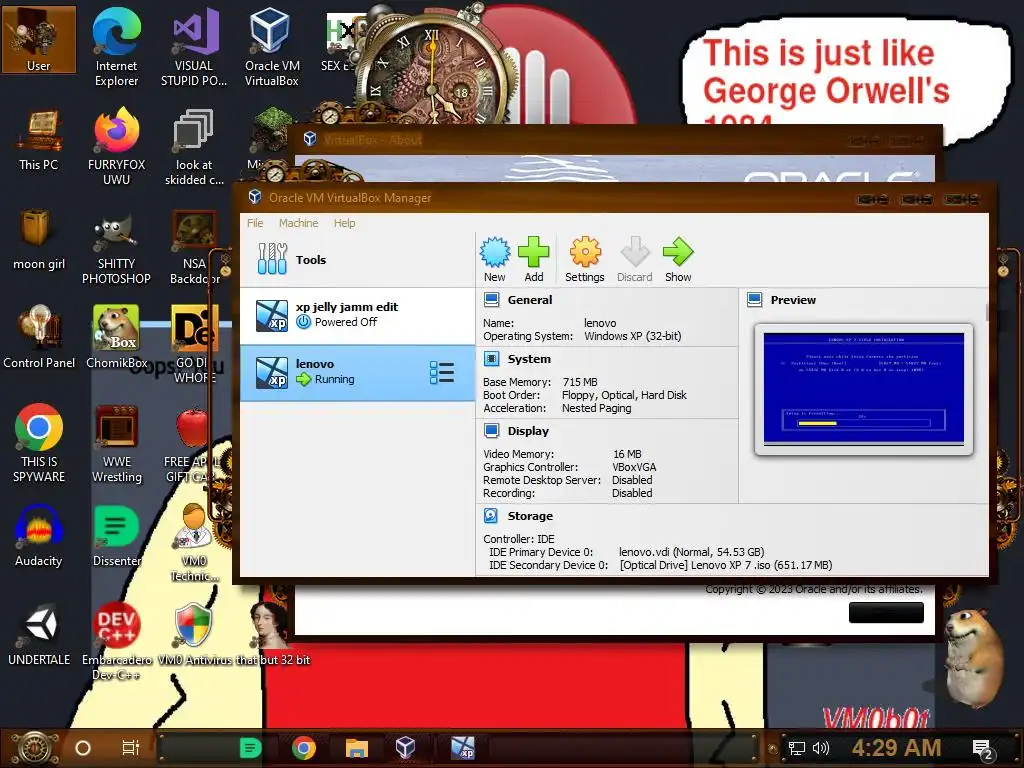This screenshot has height=768, width=1024.
Task: Open the File menu in VirtualBox Manager
Action: [255, 223]
